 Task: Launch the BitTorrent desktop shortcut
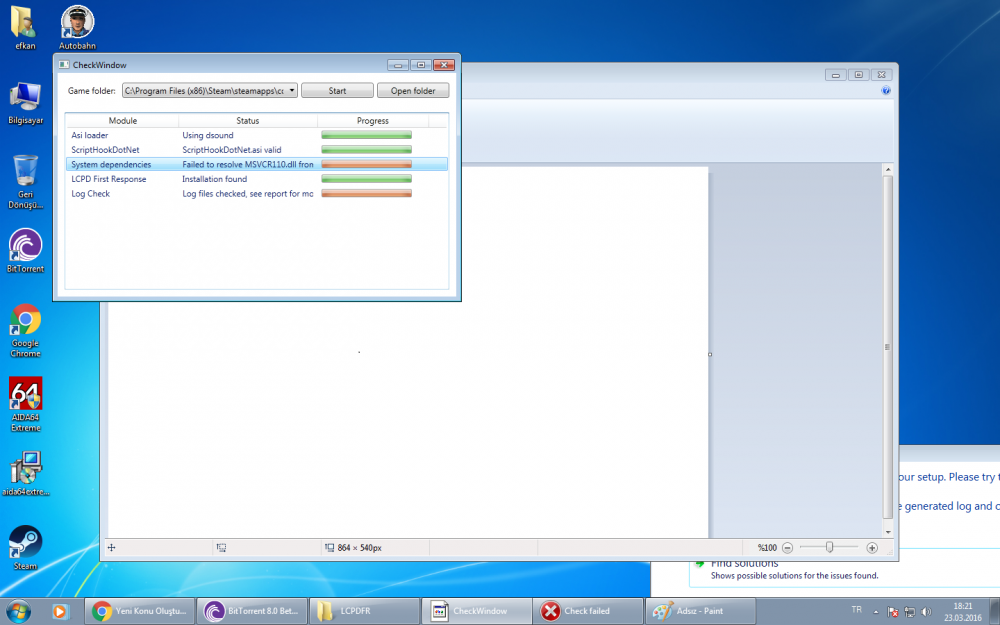click(x=26, y=251)
